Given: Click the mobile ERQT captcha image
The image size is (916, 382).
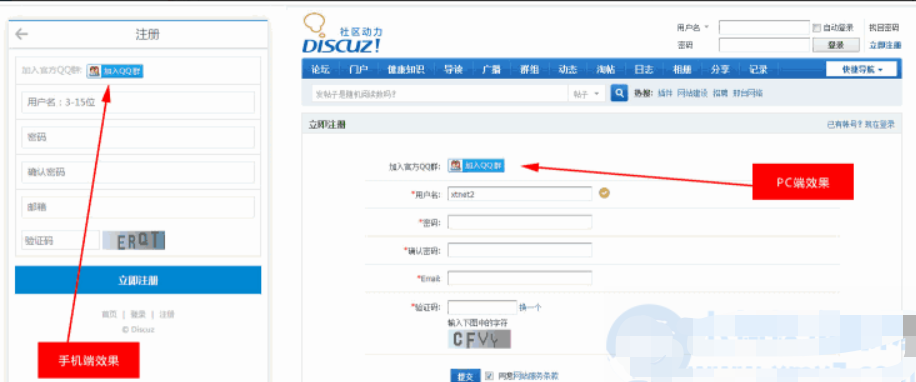Looking at the screenshot, I should (134, 241).
